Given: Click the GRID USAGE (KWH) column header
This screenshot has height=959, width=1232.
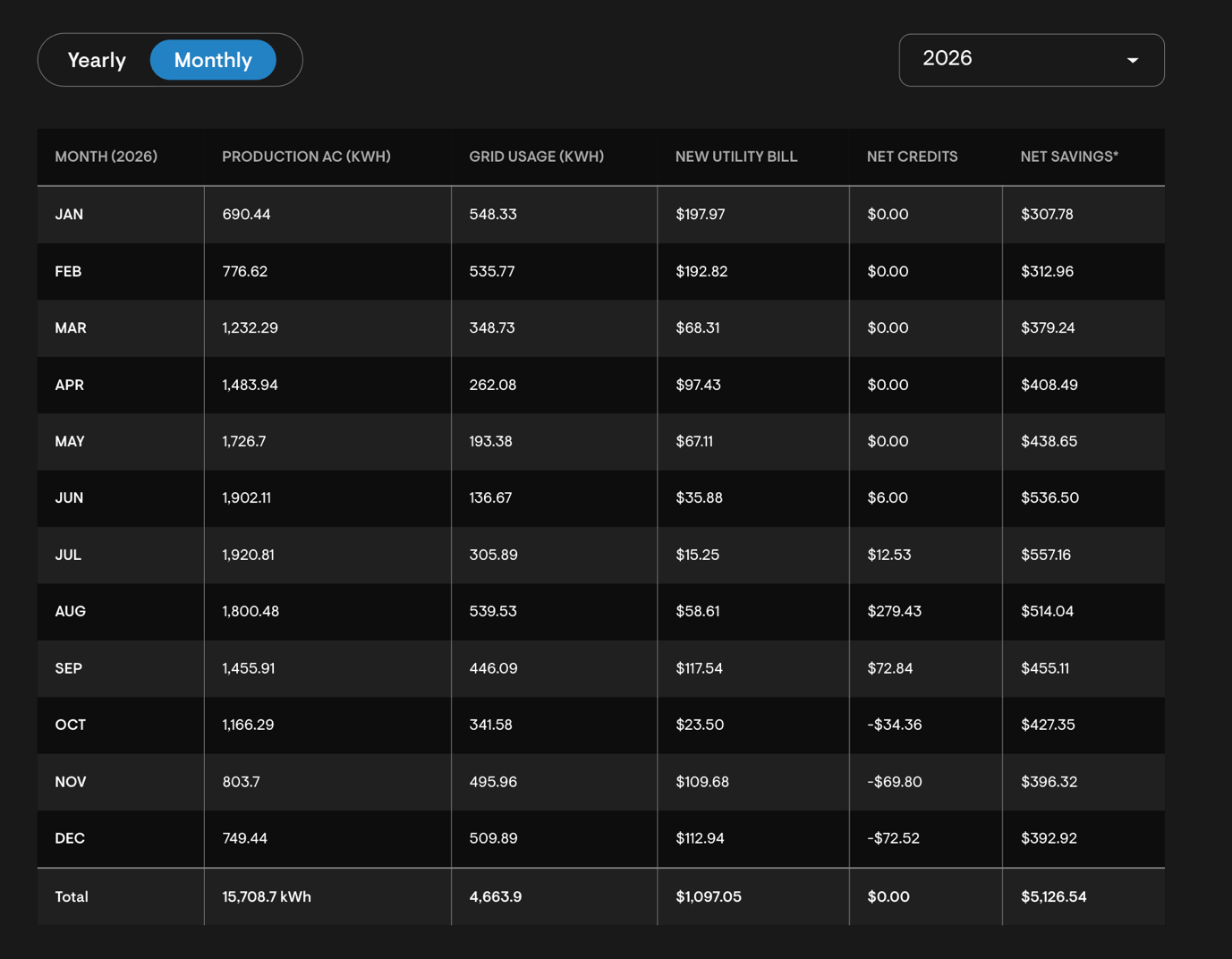Looking at the screenshot, I should pyautogui.click(x=536, y=157).
